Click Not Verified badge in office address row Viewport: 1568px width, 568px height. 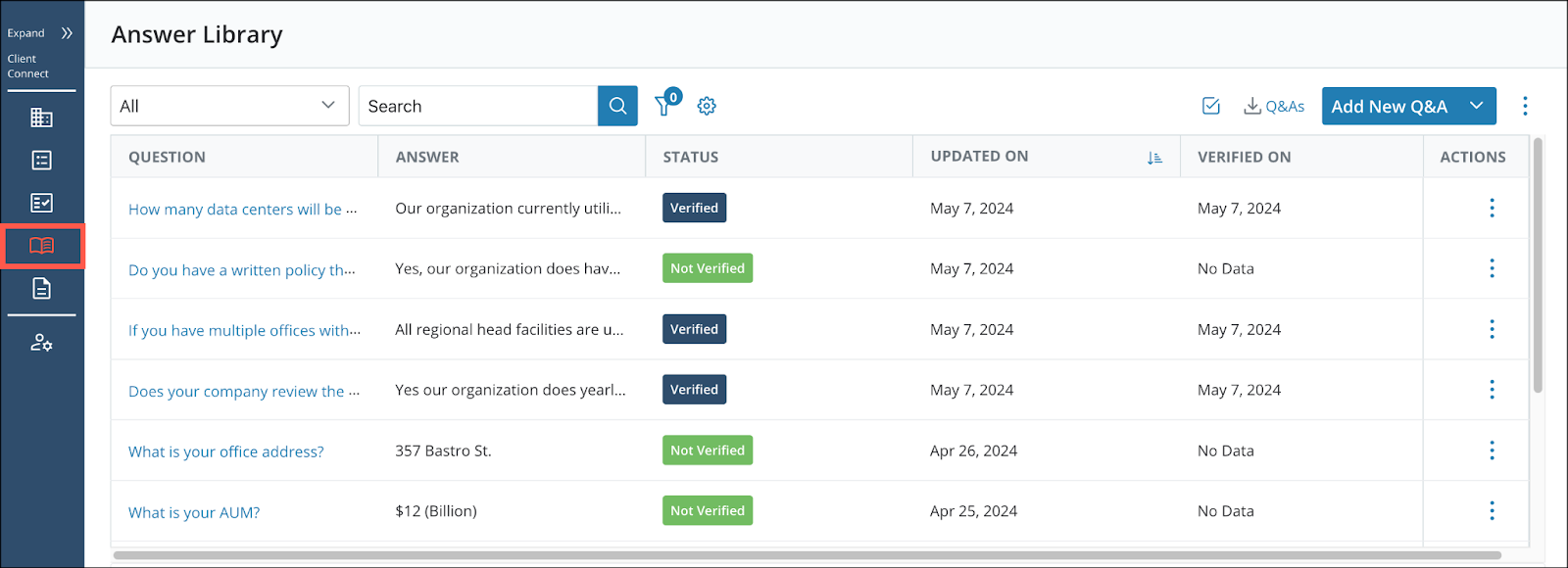(708, 450)
